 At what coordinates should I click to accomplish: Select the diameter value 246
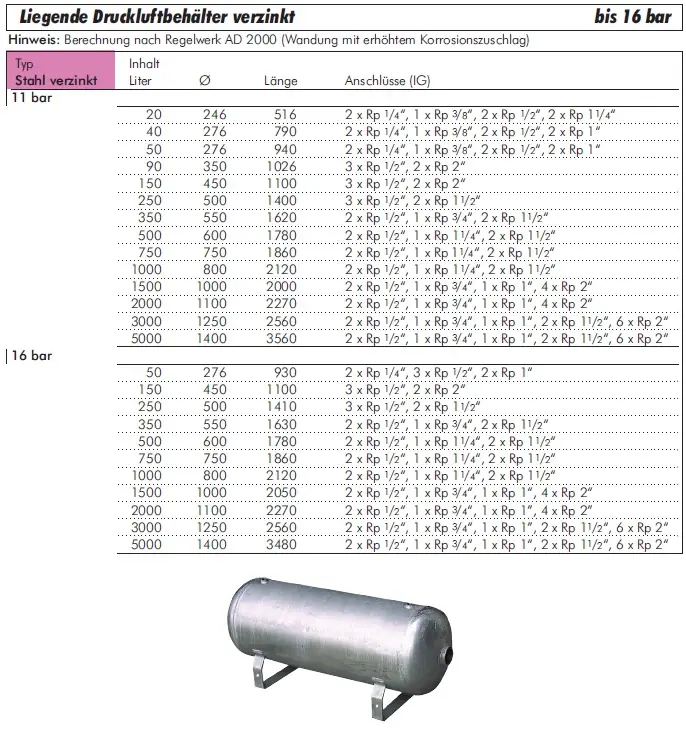click(x=214, y=116)
